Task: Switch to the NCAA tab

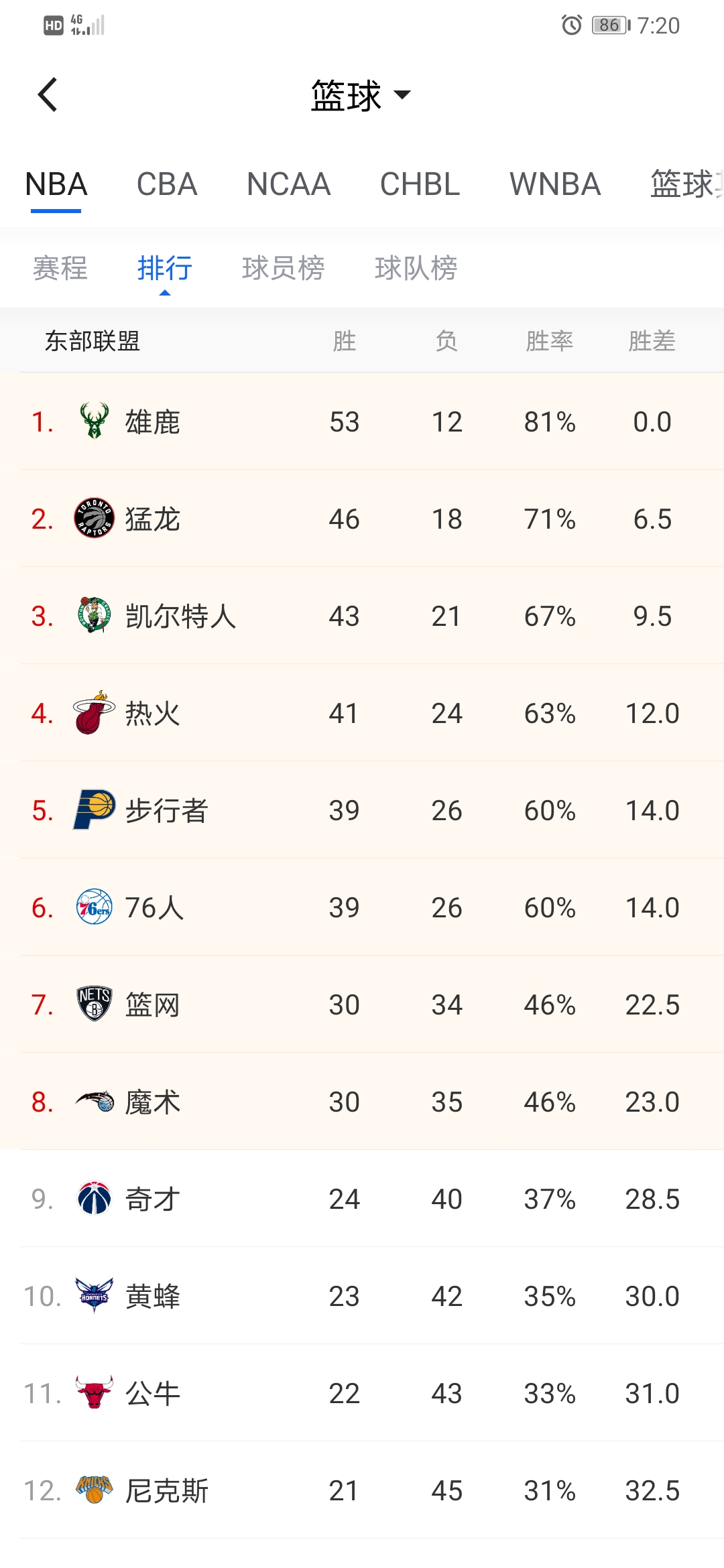Action: click(288, 184)
